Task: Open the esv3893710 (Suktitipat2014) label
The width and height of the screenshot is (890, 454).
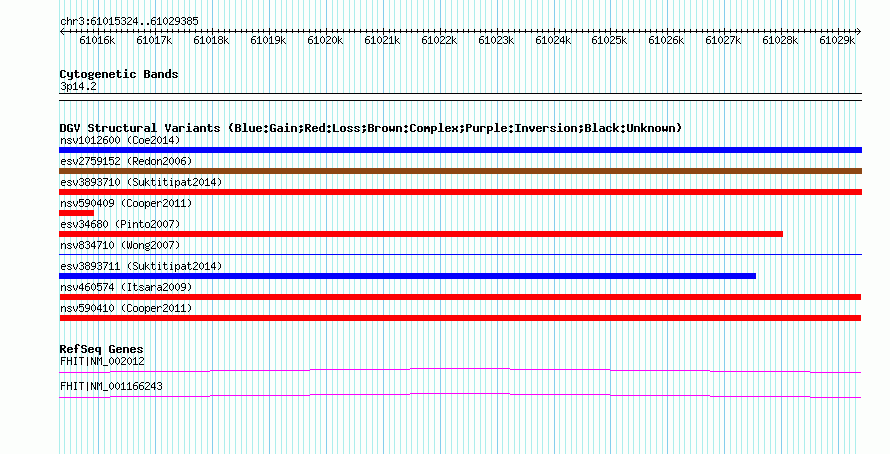Action: (141, 182)
